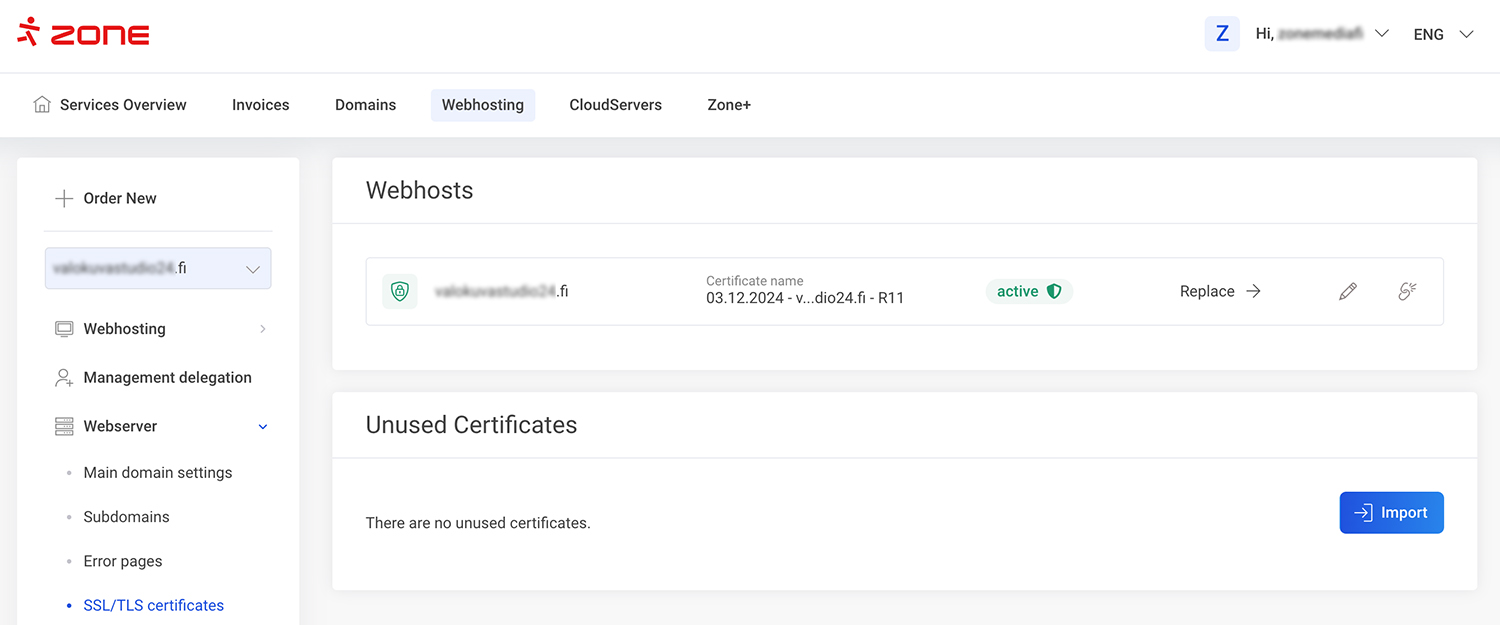Click the pencil edit icon for certificate

tap(1348, 292)
